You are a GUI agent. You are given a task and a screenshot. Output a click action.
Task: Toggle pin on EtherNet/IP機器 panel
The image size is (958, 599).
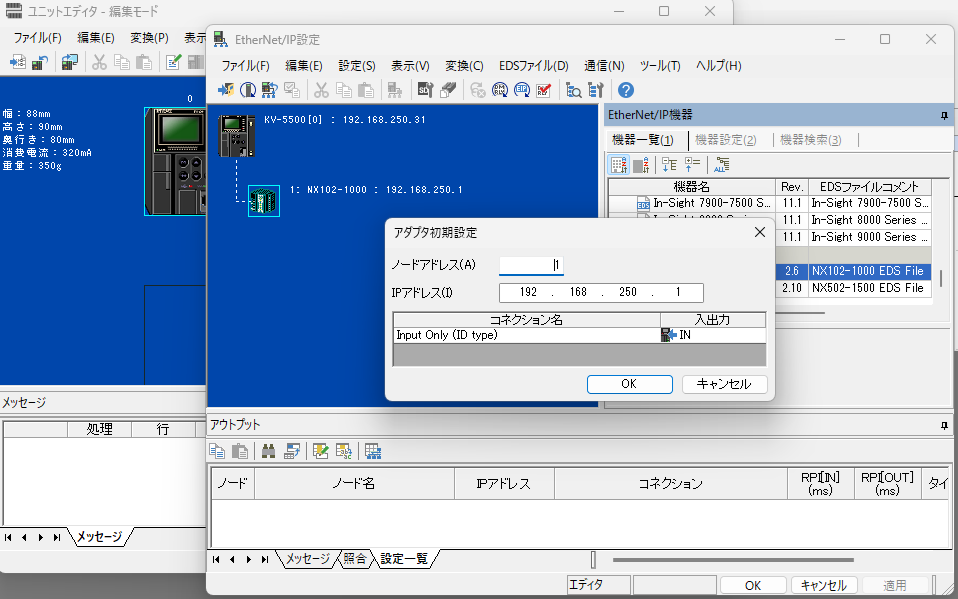(944, 116)
